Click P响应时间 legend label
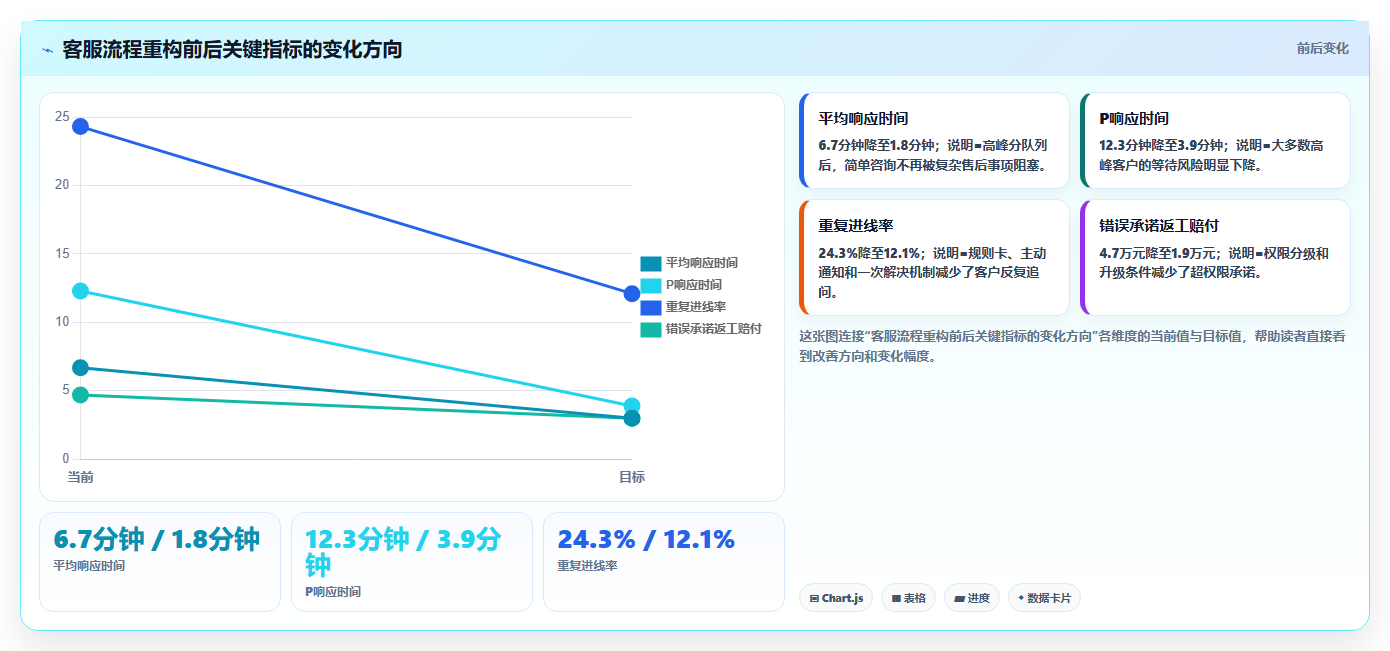1390x651 pixels. coord(694,285)
